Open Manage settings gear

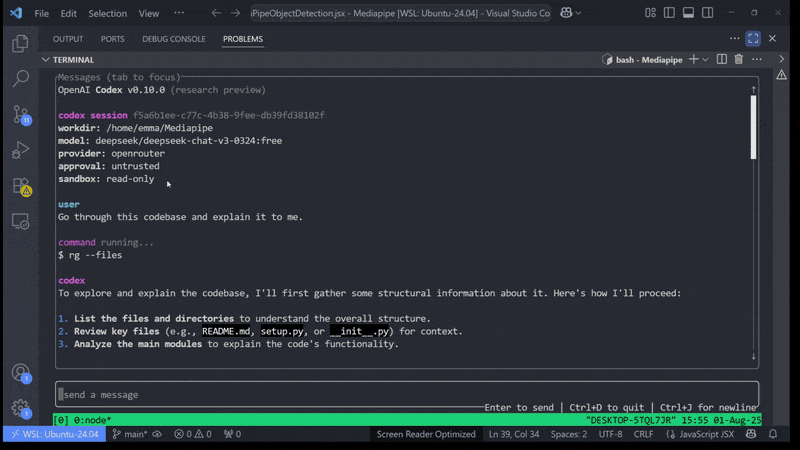point(21,408)
